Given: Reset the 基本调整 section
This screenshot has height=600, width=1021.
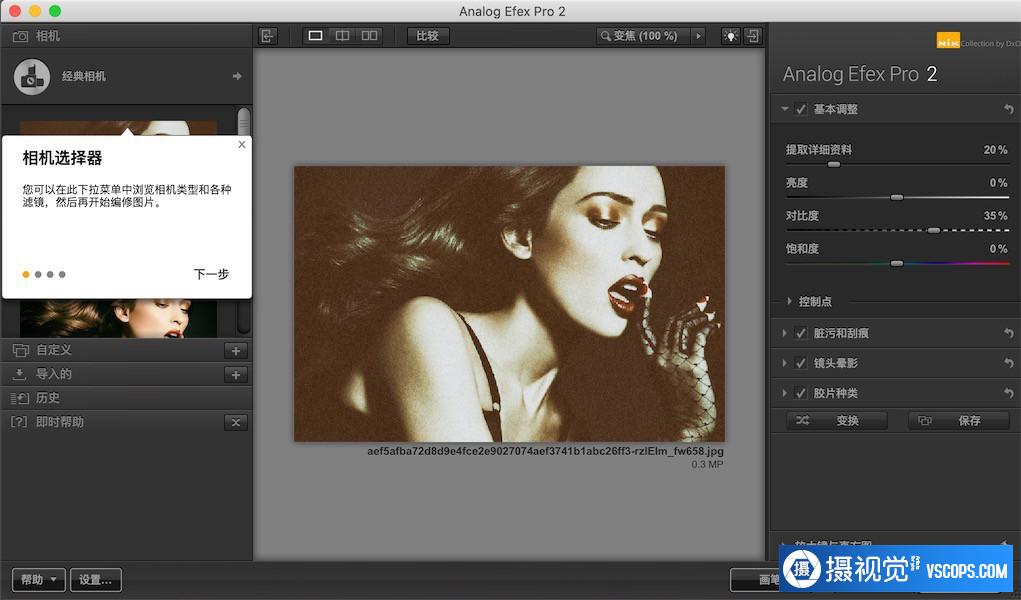Looking at the screenshot, I should (1009, 109).
